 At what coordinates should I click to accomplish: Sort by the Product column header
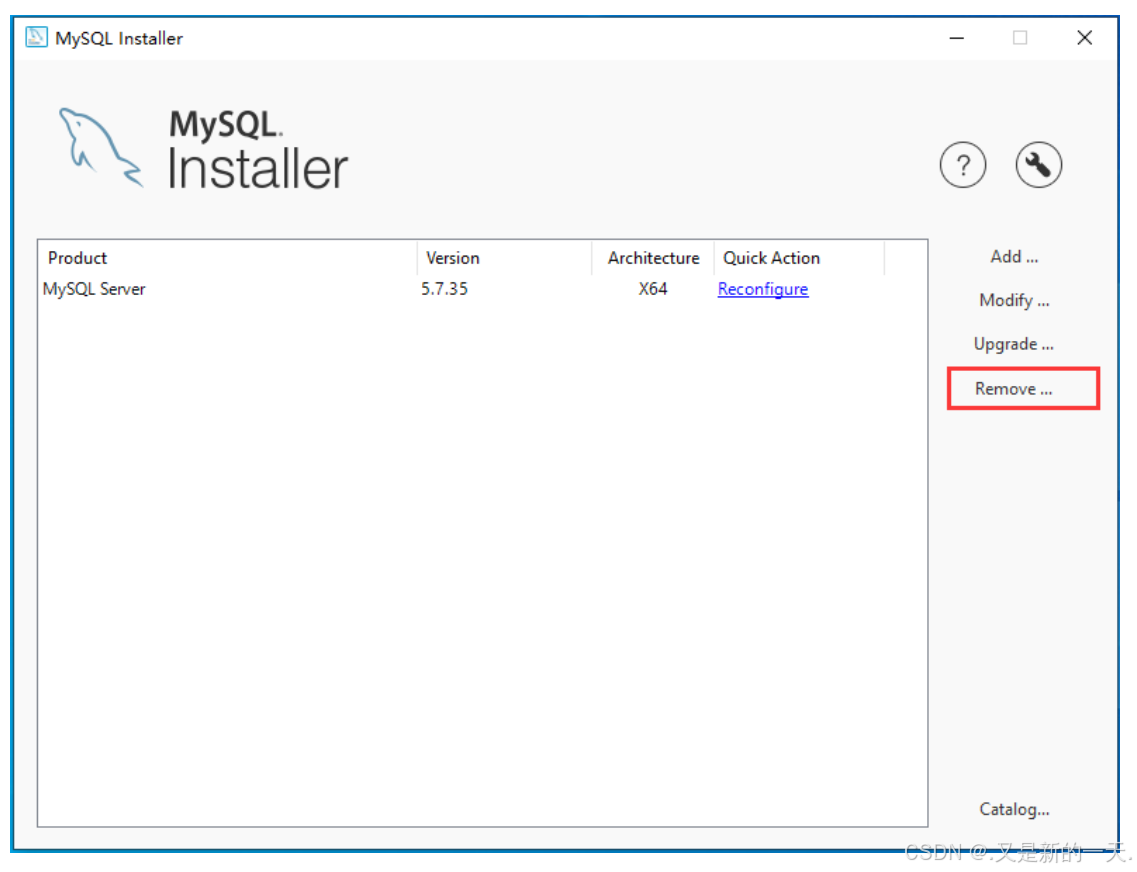coord(227,258)
